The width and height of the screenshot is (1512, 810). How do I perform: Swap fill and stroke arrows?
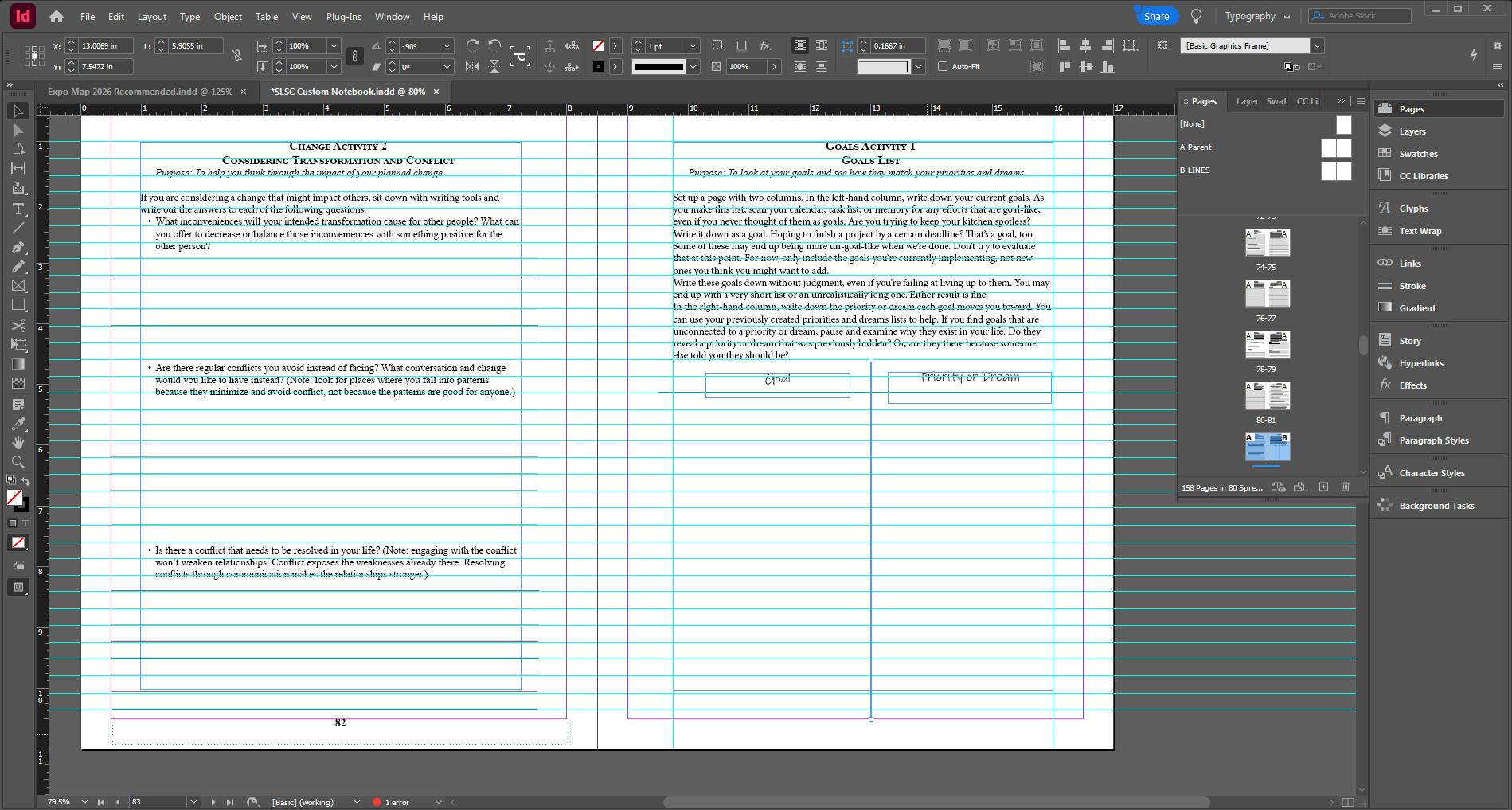25,481
